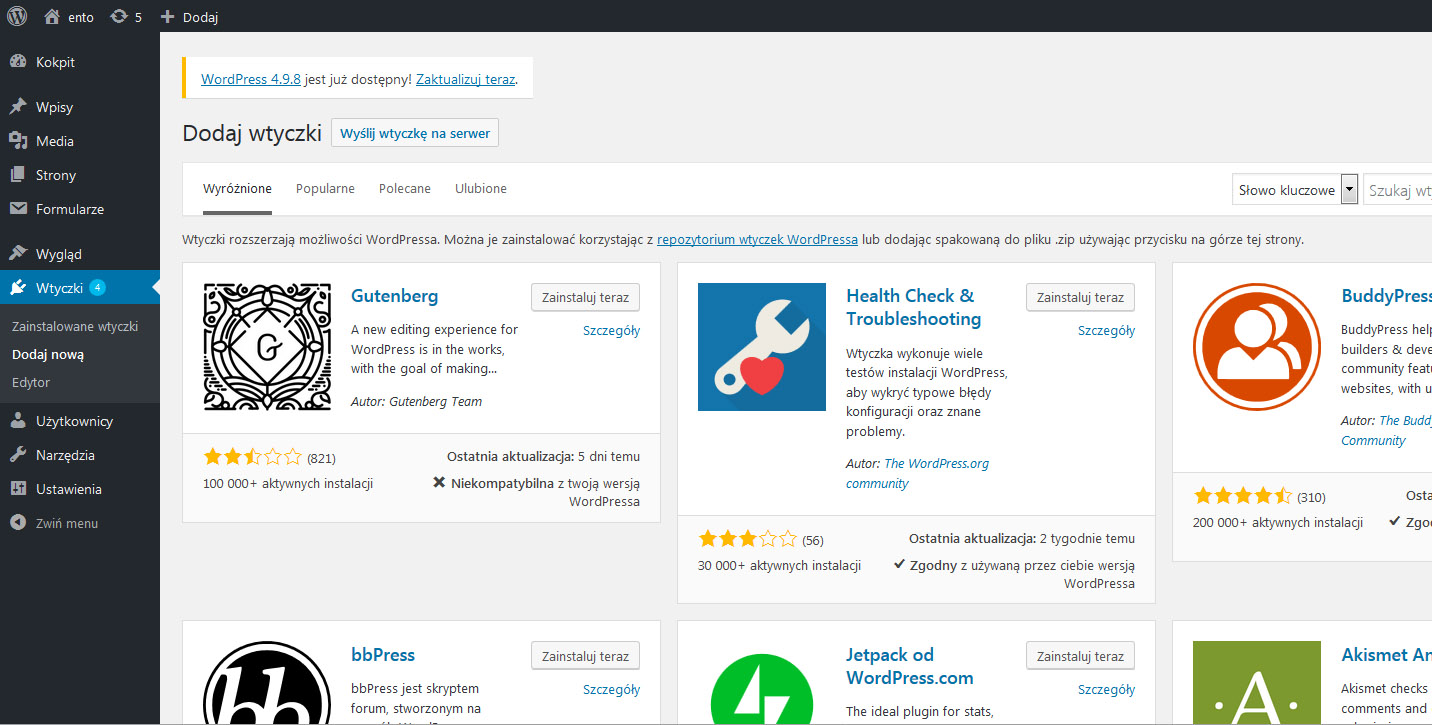This screenshot has height=725, width=1432.
Task: Click the plugin search input field
Action: coord(1398,190)
